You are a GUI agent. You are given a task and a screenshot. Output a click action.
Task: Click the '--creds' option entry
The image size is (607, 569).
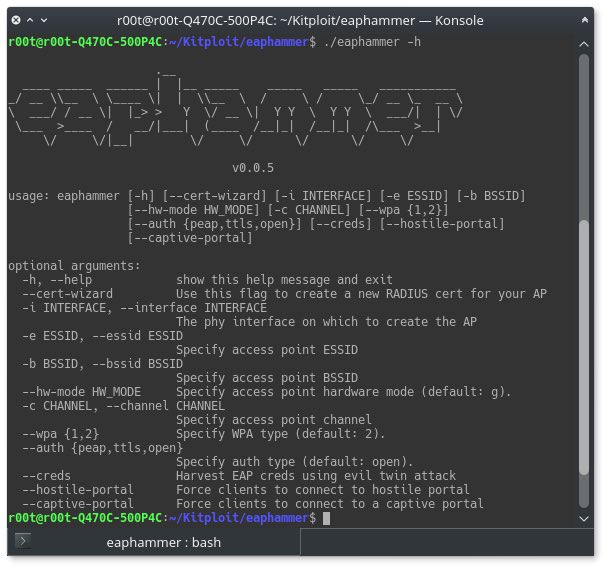[x=46, y=475]
